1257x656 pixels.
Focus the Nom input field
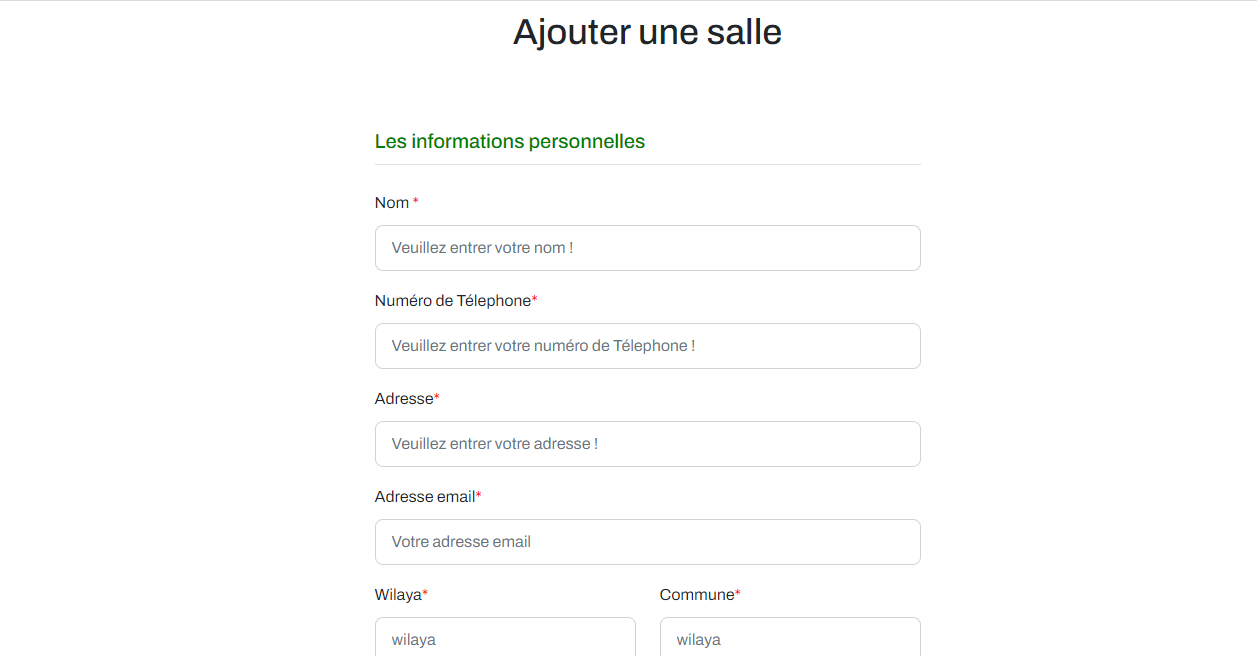click(647, 248)
